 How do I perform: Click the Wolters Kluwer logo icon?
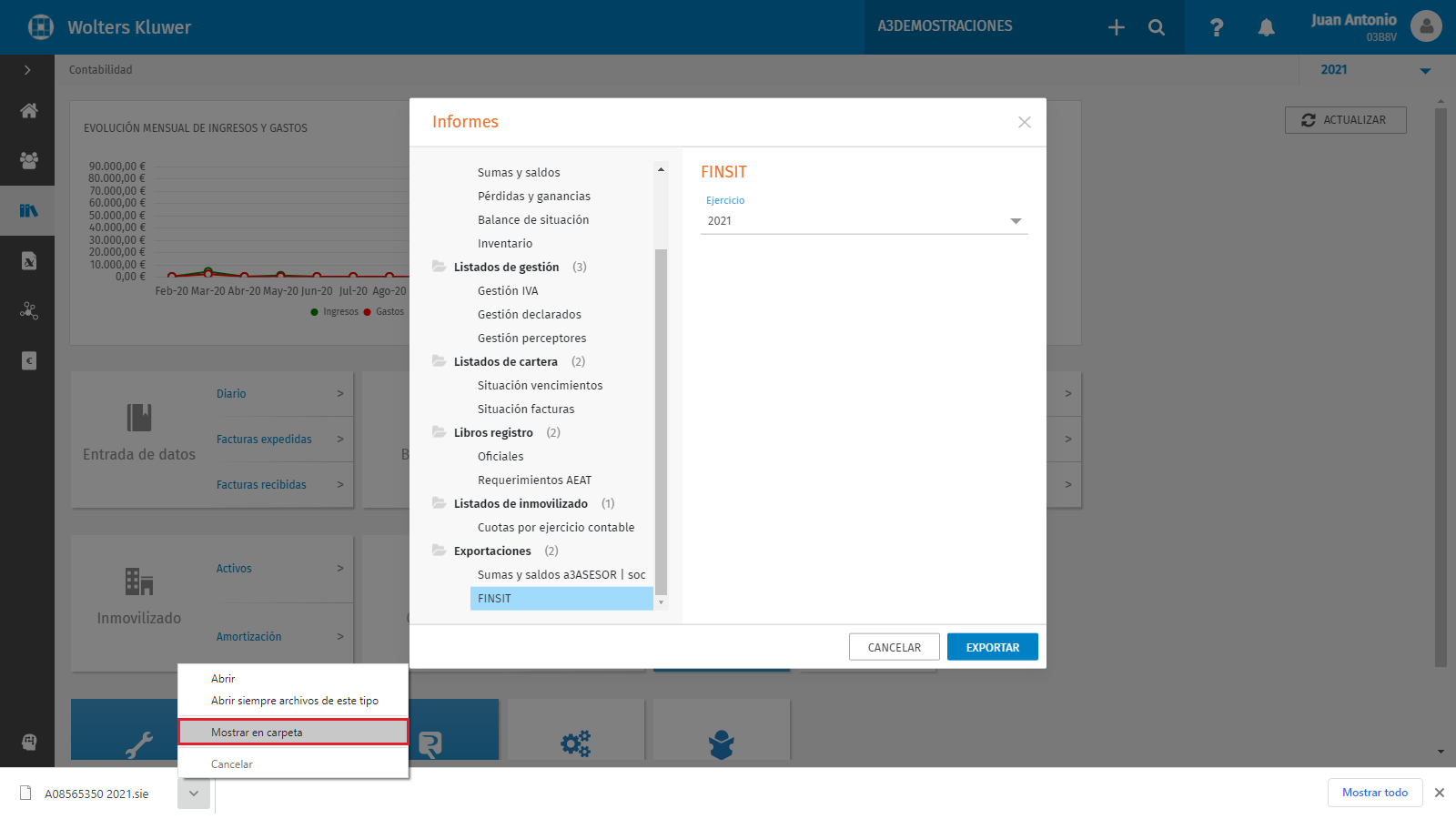[41, 27]
